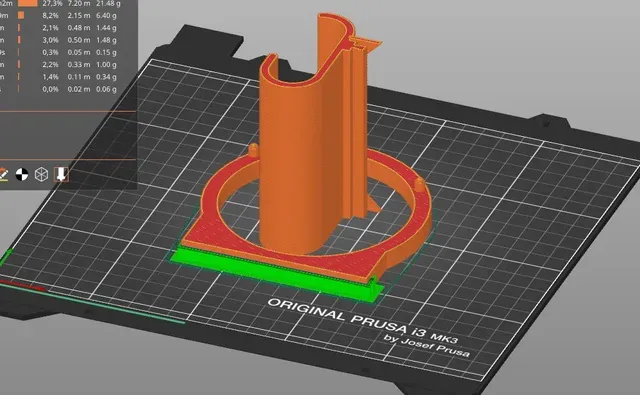Select the 2,2% legend percentage
Screen dimensions: 640x395
coord(50,64)
